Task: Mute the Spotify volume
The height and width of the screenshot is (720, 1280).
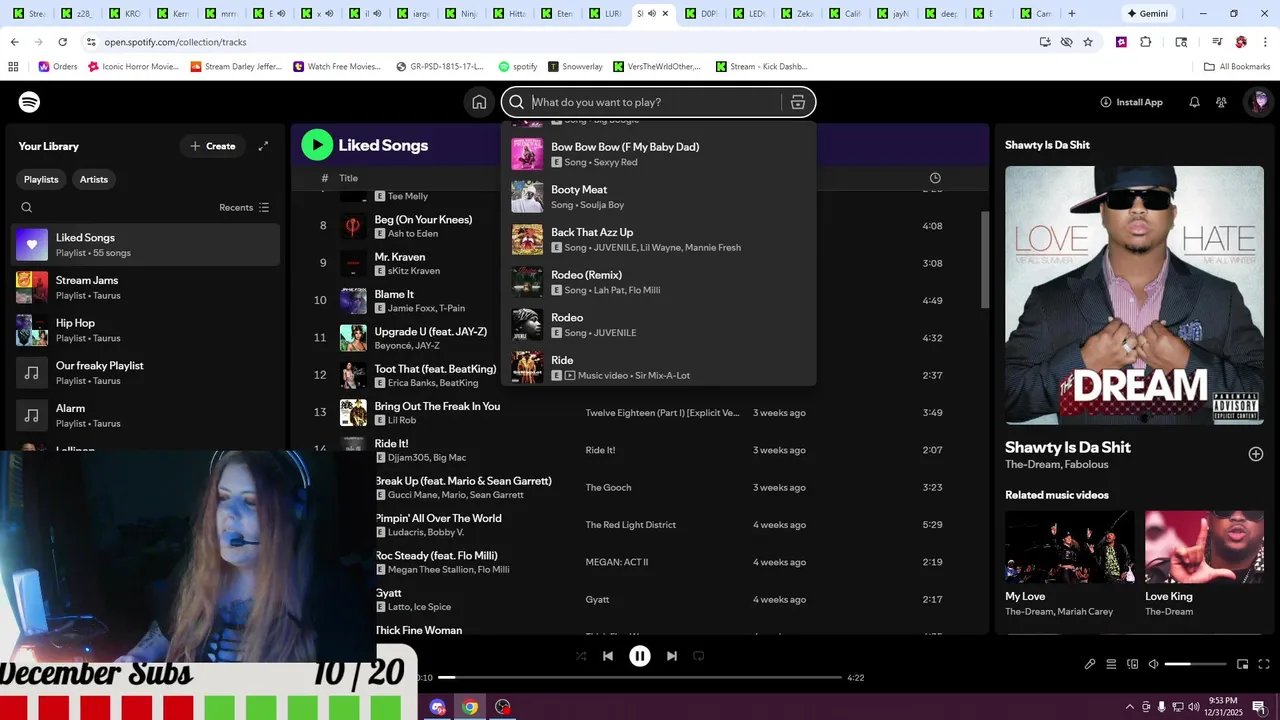Action: (x=1153, y=664)
